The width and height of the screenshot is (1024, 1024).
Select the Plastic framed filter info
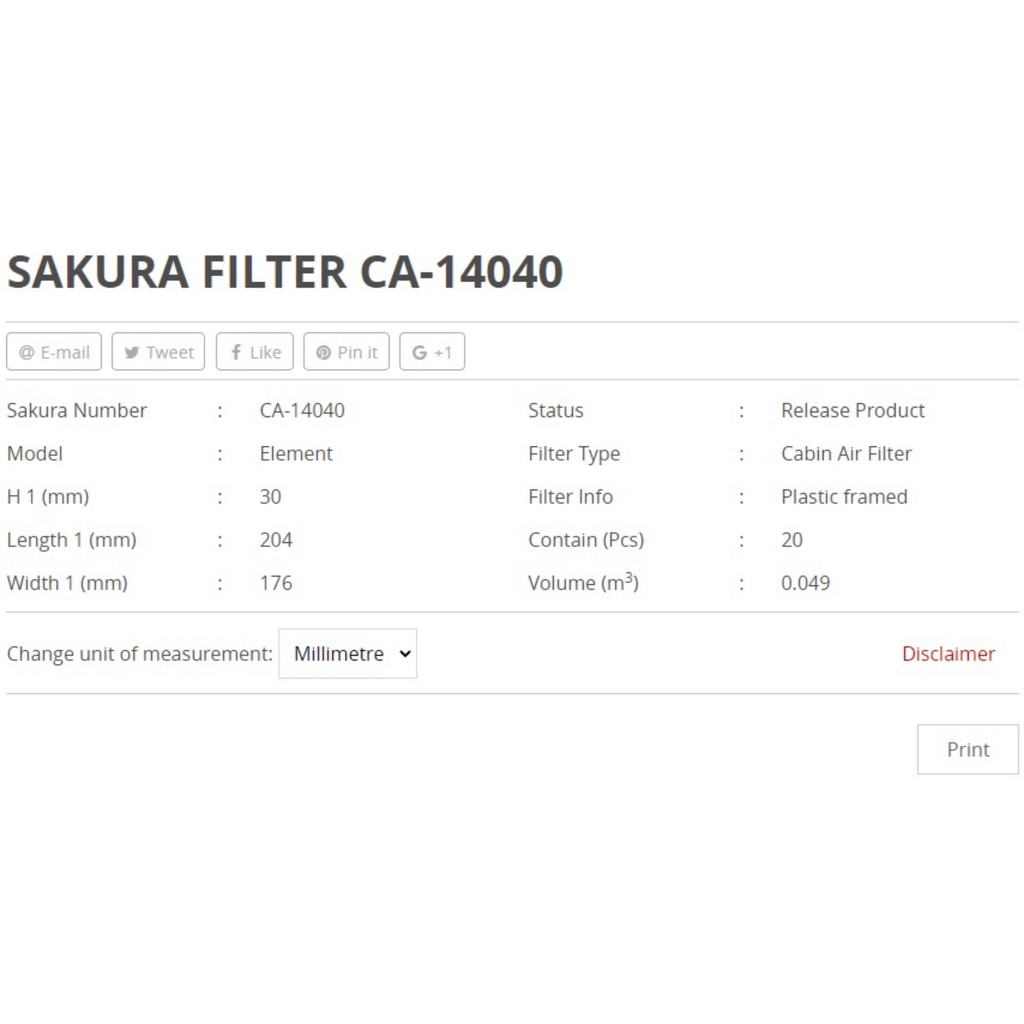click(x=844, y=497)
